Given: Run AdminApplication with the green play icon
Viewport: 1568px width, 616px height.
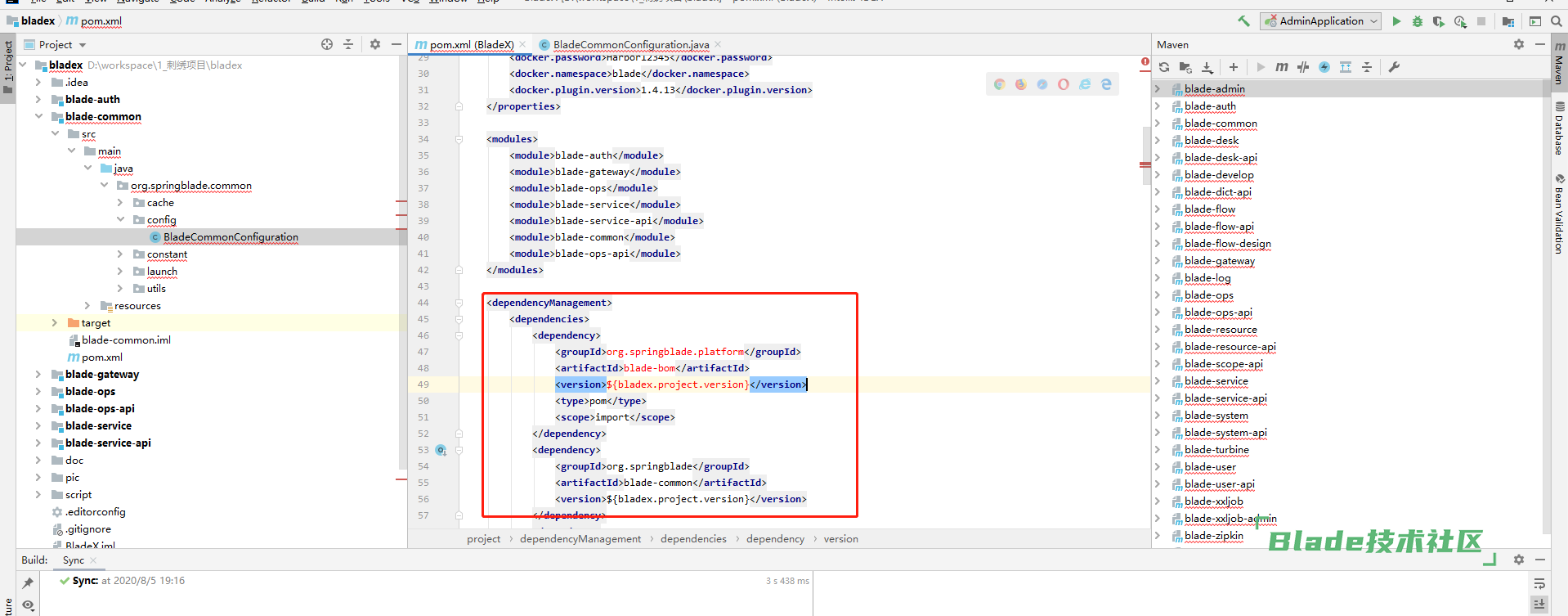Looking at the screenshot, I should tap(1396, 21).
